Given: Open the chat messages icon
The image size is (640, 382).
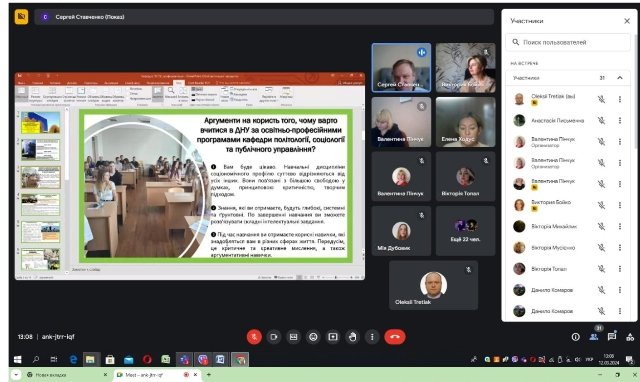Looking at the screenshot, I should coord(611,337).
